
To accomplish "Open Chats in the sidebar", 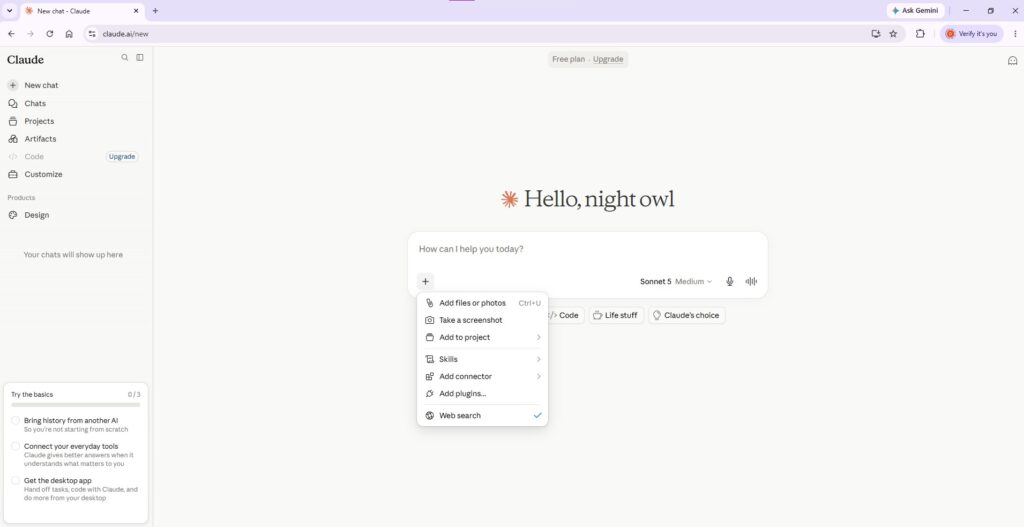I will (x=35, y=103).
